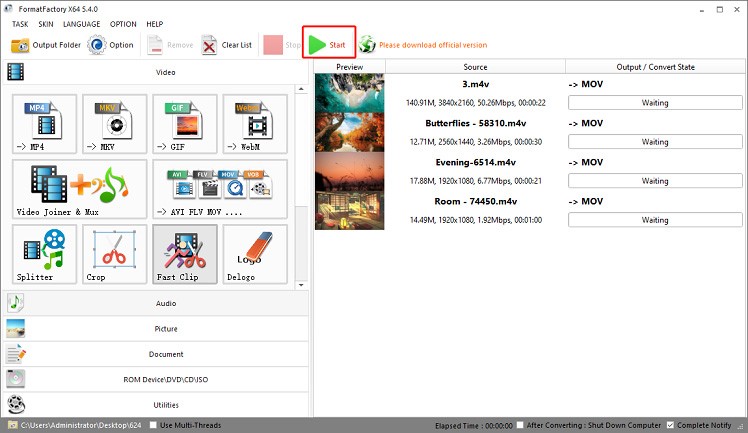This screenshot has width=748, height=433.
Task: Click the Output / Convert State column header
Action: click(x=655, y=67)
